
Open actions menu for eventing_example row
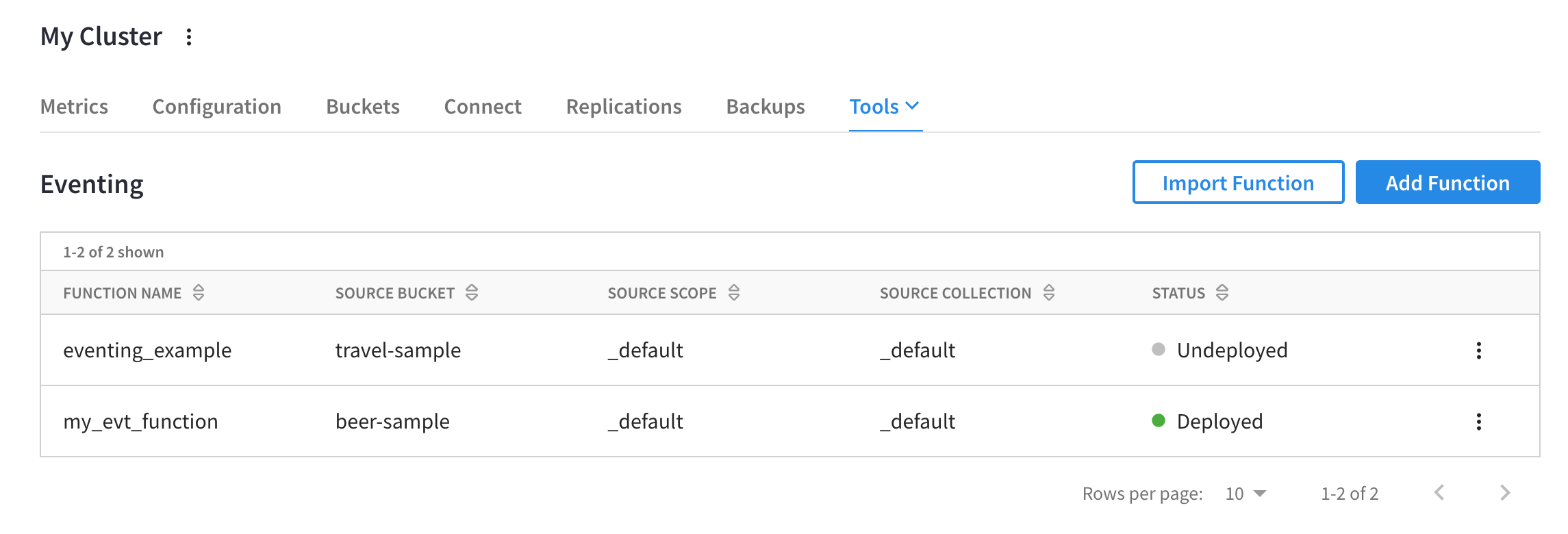coord(1478,351)
